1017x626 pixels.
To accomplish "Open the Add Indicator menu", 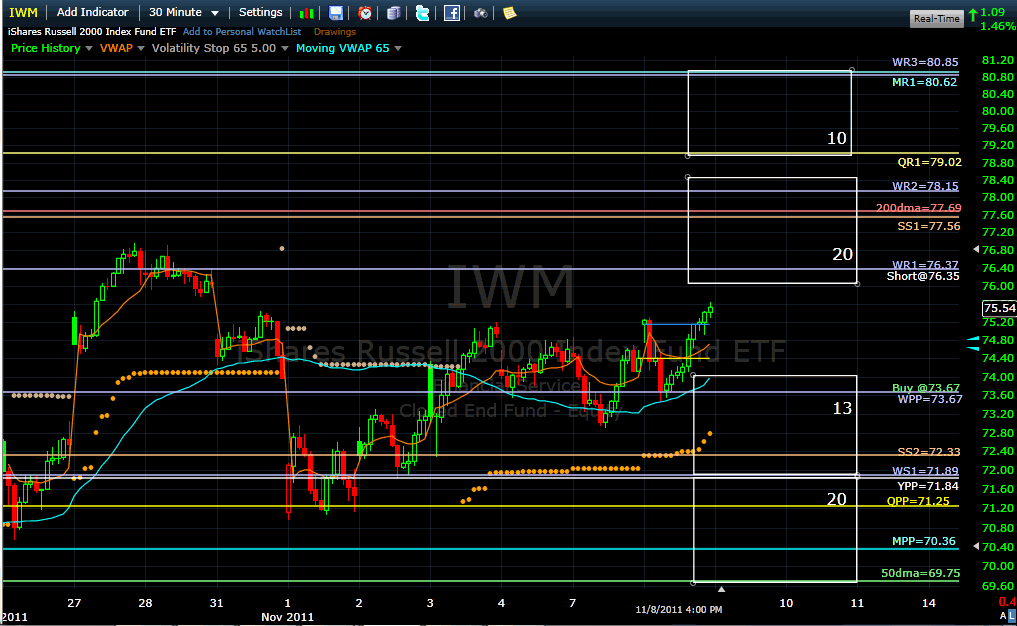I will pyautogui.click(x=92, y=12).
